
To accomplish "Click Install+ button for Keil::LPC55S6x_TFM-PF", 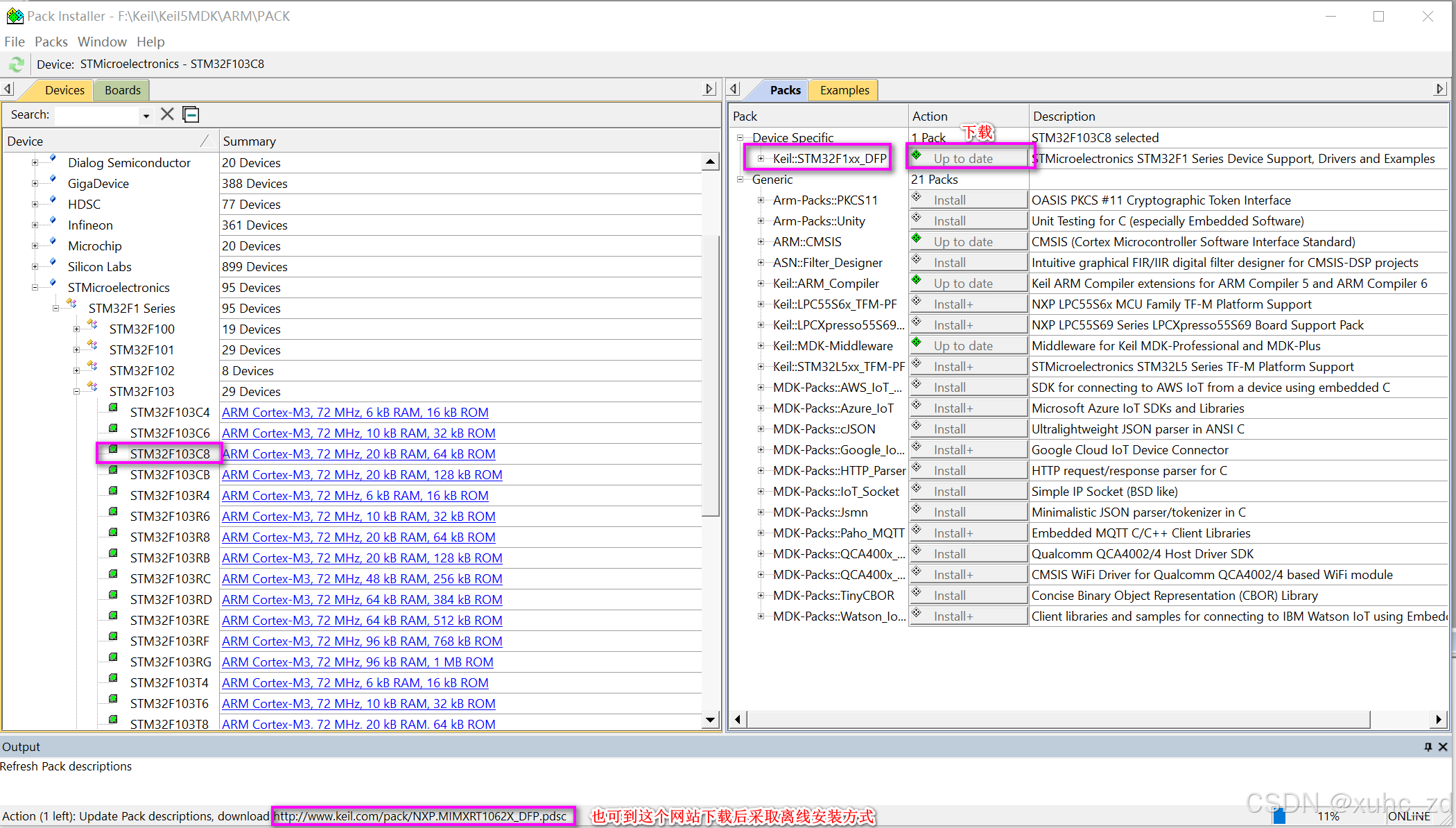I will (969, 304).
